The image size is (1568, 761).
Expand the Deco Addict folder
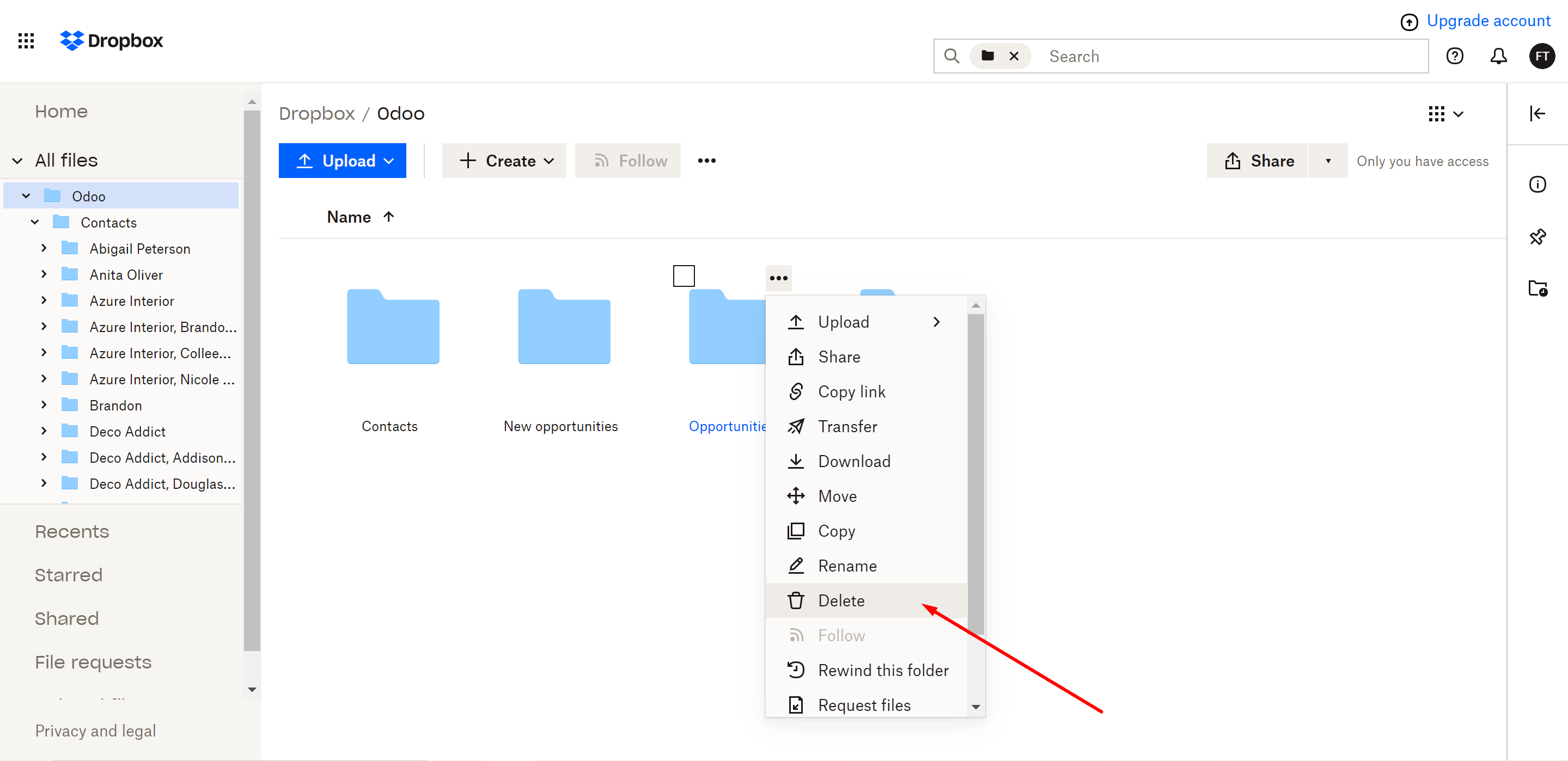[43, 431]
